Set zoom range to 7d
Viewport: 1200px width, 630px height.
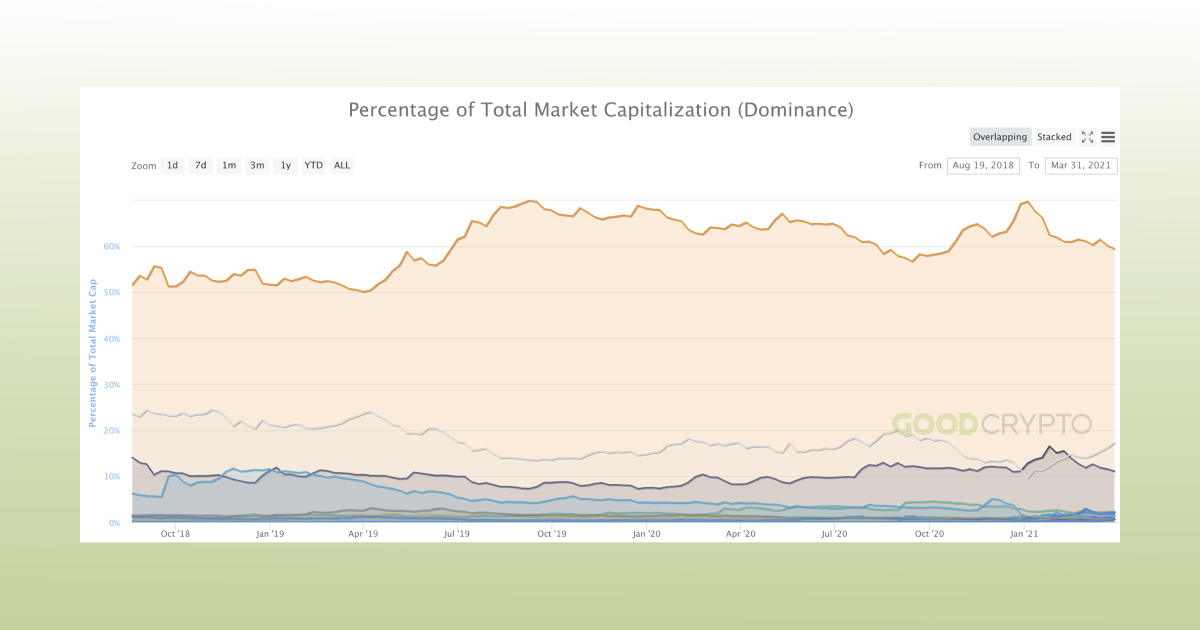pos(200,165)
